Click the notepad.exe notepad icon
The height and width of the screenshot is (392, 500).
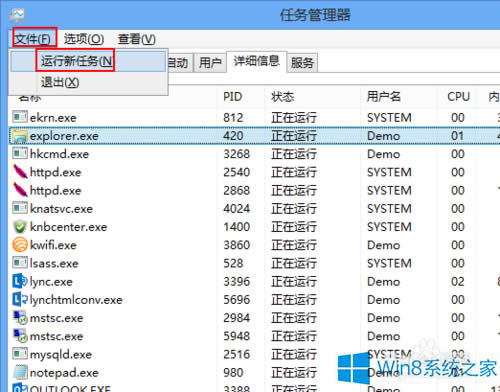coord(20,372)
